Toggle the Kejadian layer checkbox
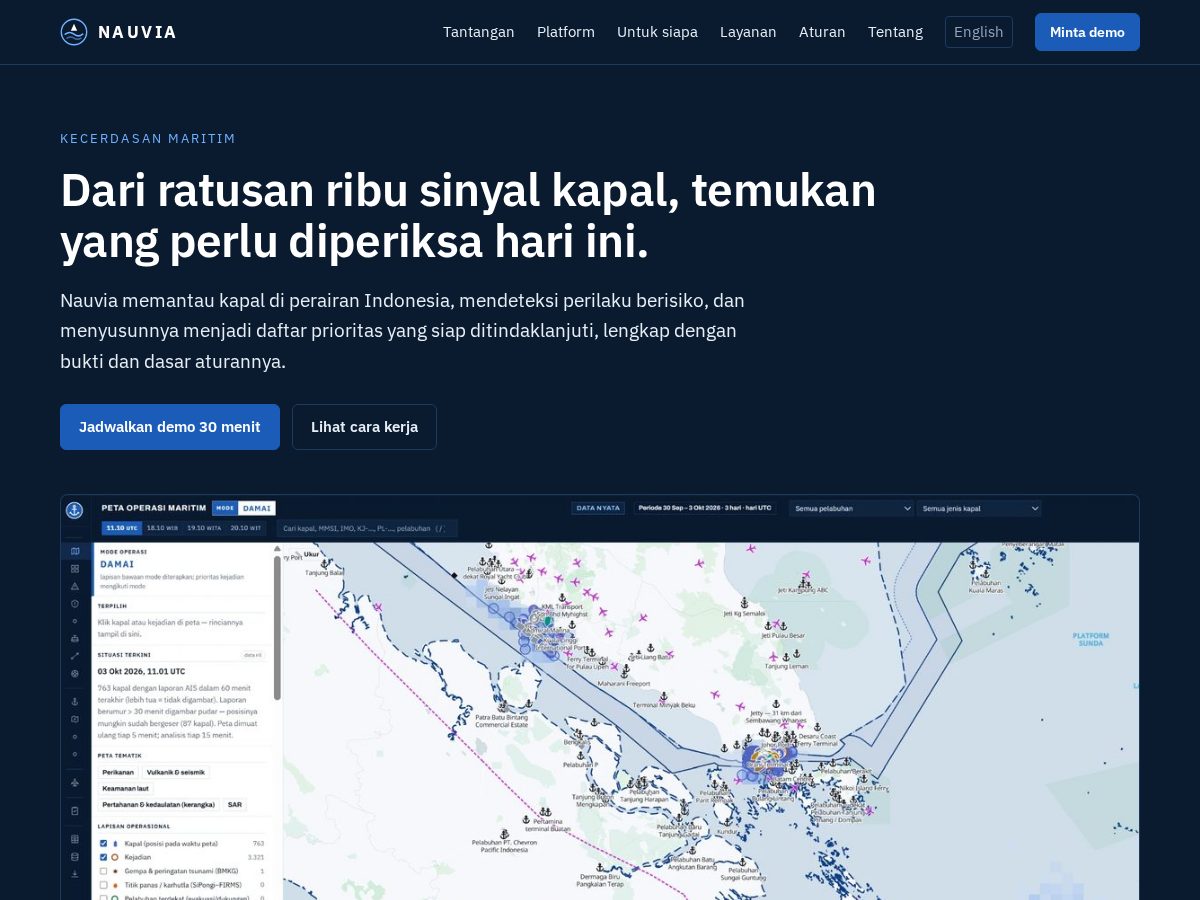1200x900 pixels. [103, 857]
